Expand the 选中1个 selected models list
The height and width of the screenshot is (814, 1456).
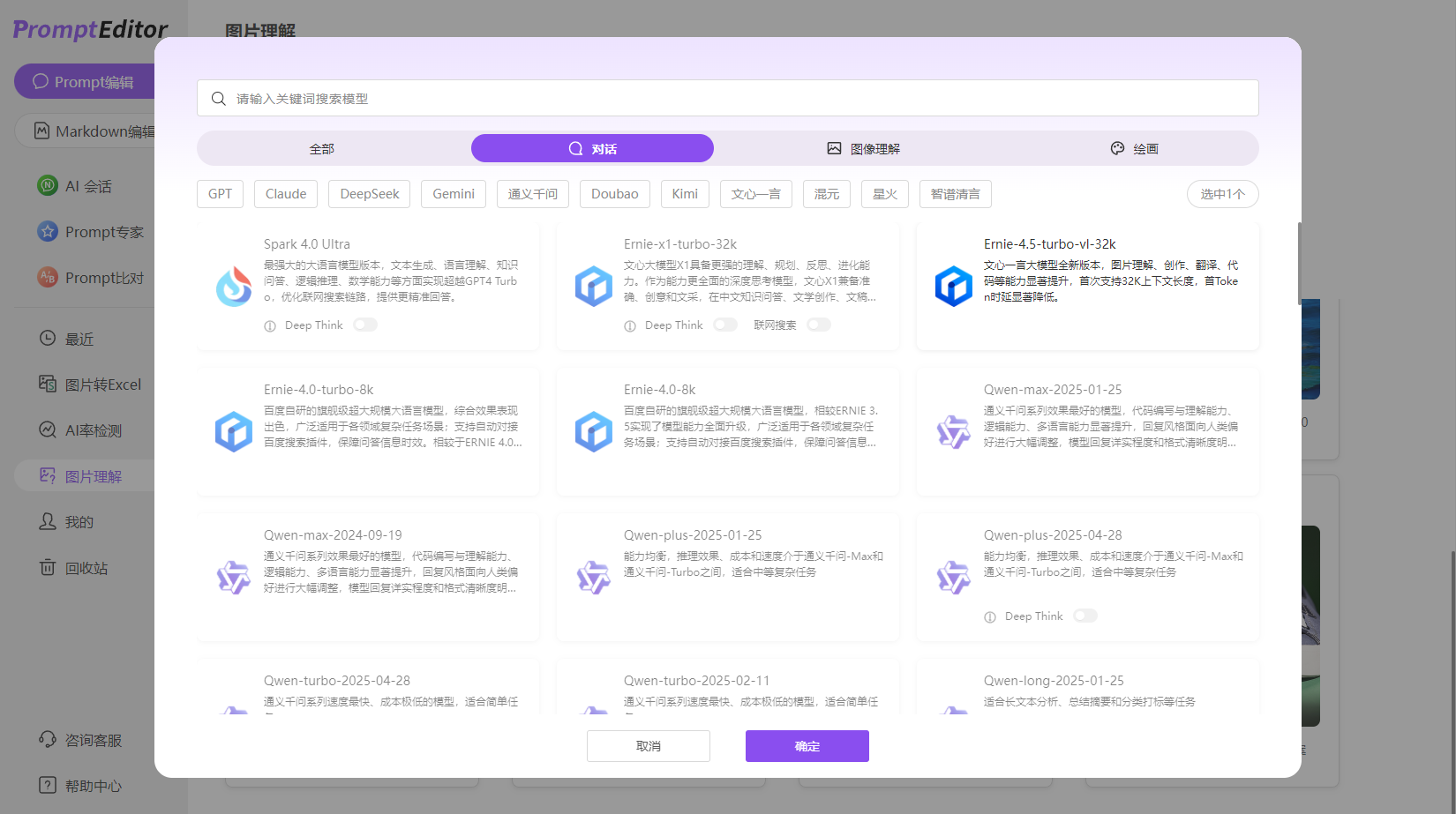tap(1222, 194)
